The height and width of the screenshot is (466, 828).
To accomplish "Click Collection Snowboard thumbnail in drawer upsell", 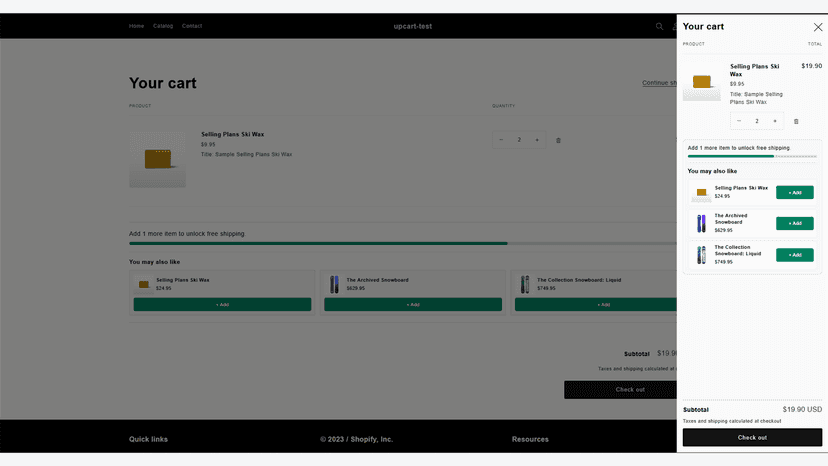I will click(x=701, y=255).
